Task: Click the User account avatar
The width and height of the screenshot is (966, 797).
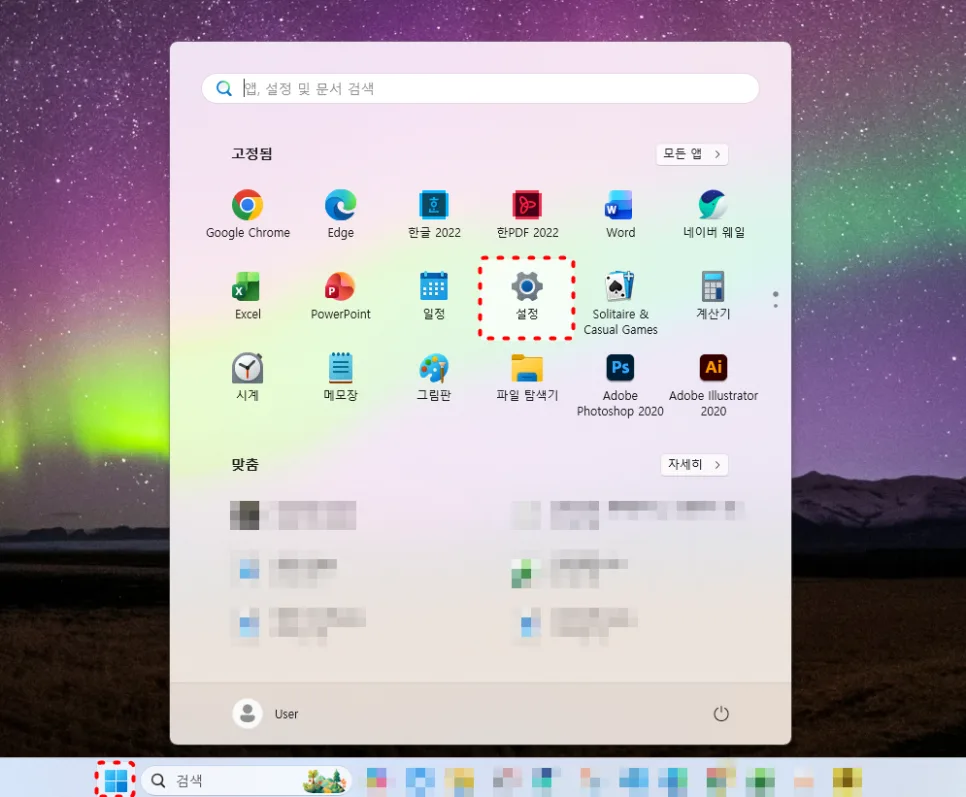Action: [248, 714]
